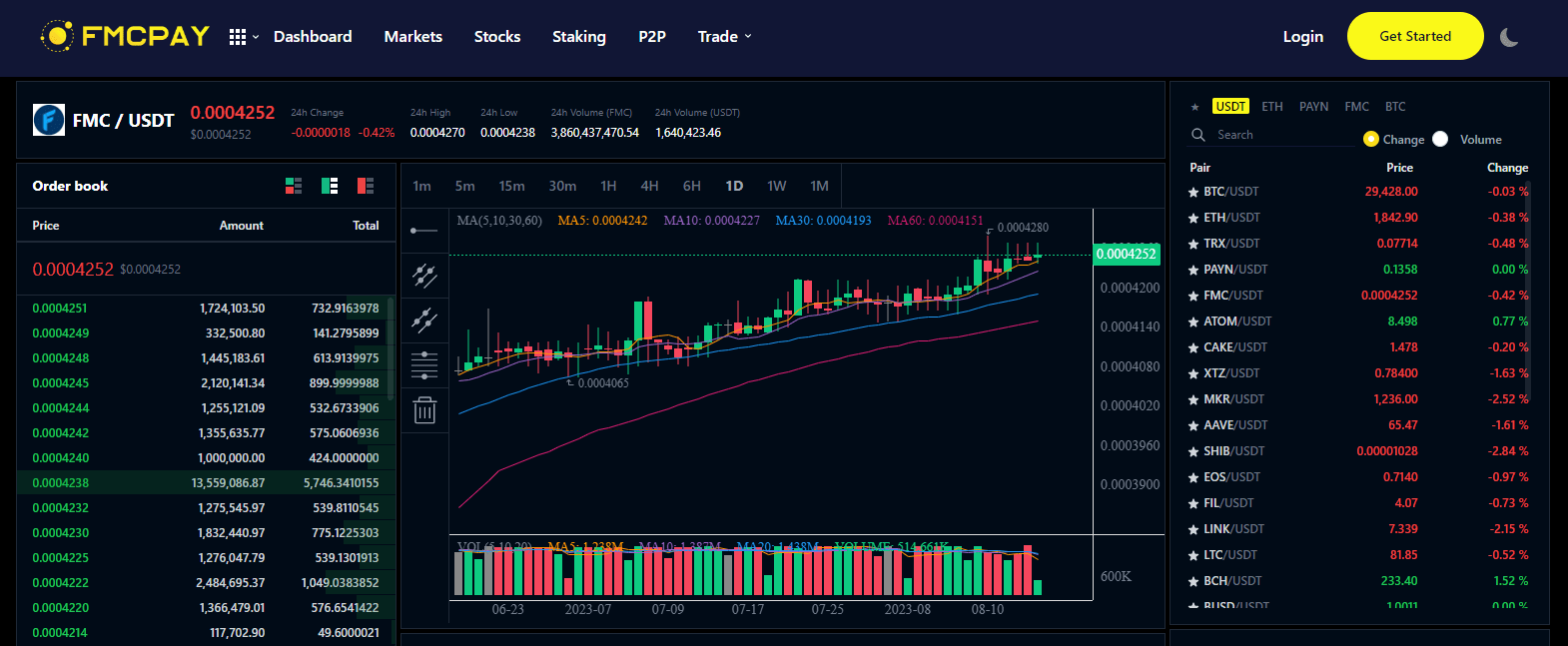Image resolution: width=1568 pixels, height=646 pixels.
Task: Switch chart to 1W timeframe
Action: coord(777,186)
